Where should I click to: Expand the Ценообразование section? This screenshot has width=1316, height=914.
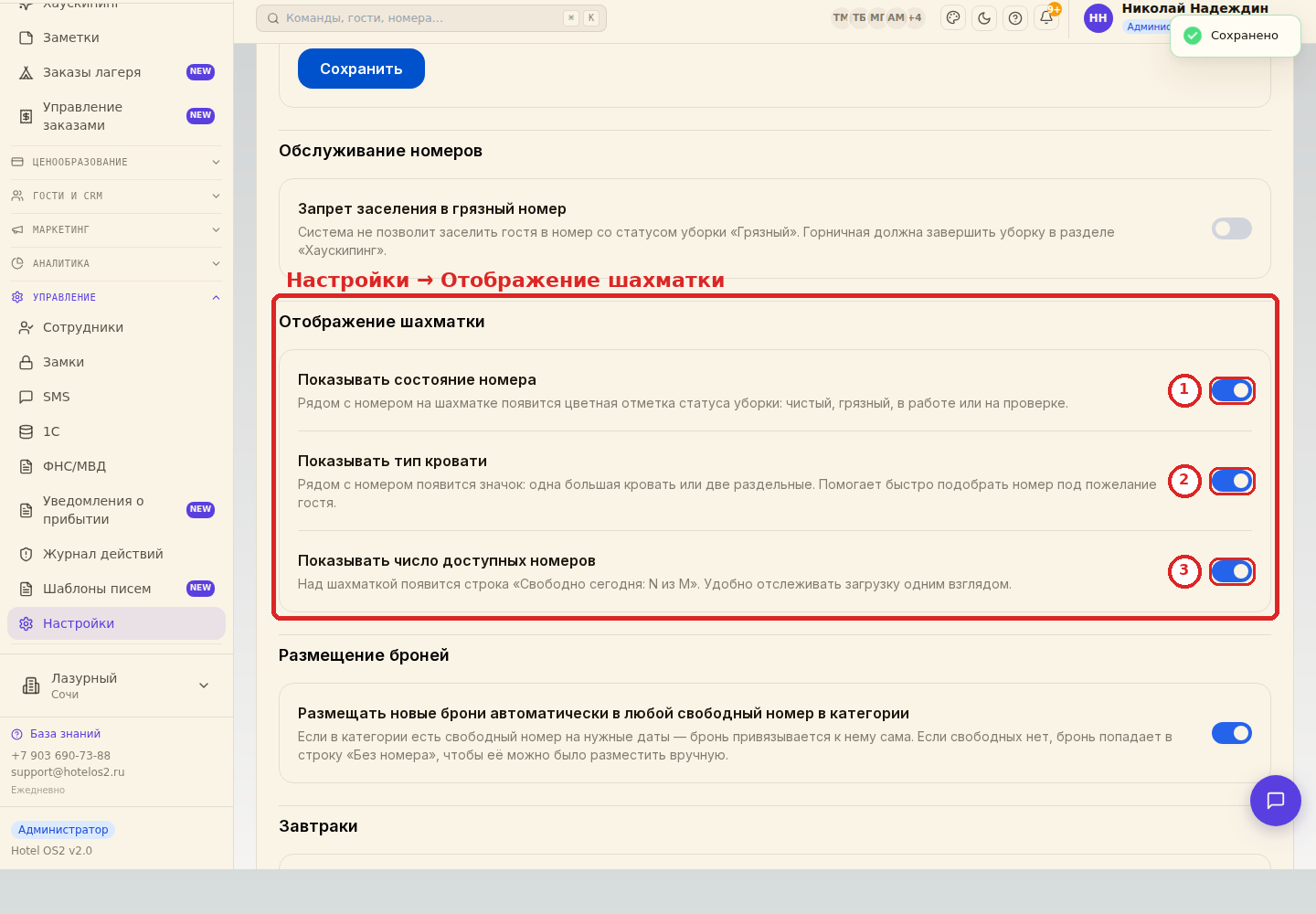point(116,162)
